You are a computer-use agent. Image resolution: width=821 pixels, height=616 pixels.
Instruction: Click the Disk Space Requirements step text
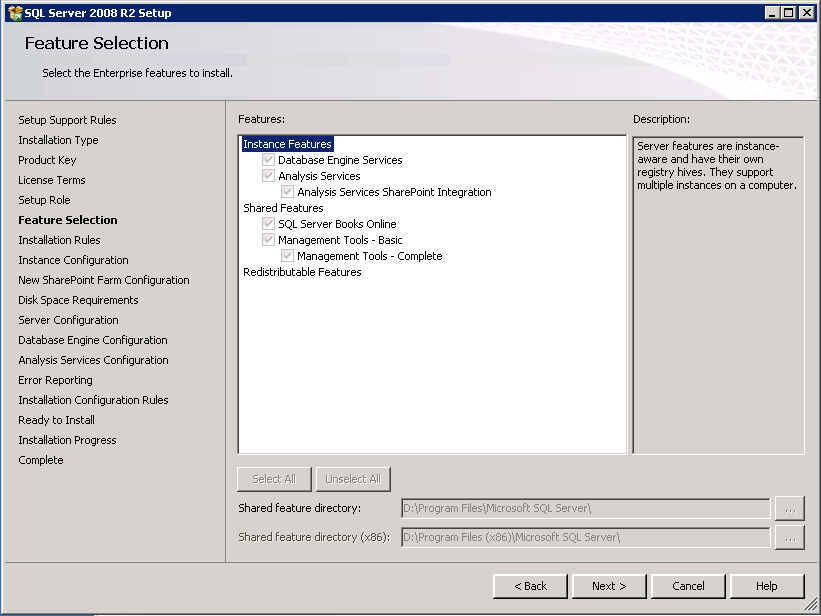coord(78,300)
